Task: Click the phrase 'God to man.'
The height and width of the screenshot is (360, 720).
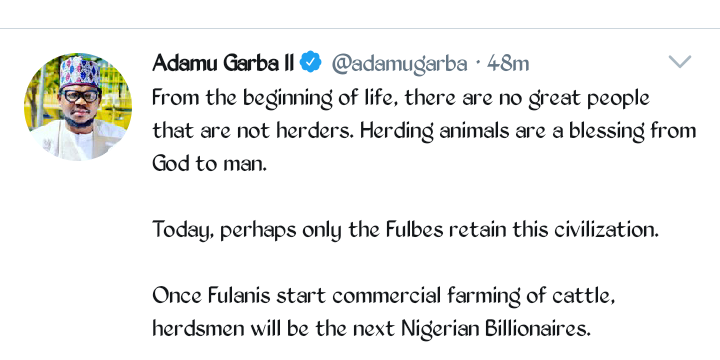Action: click(209, 163)
